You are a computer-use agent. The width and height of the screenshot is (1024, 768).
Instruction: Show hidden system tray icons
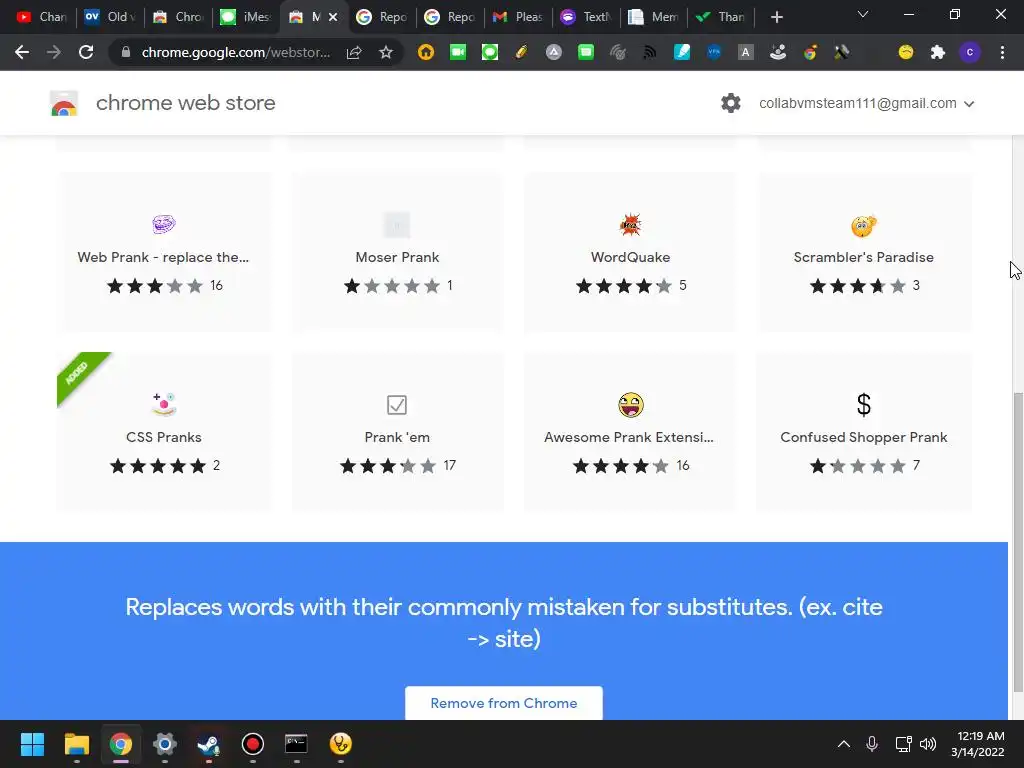844,744
